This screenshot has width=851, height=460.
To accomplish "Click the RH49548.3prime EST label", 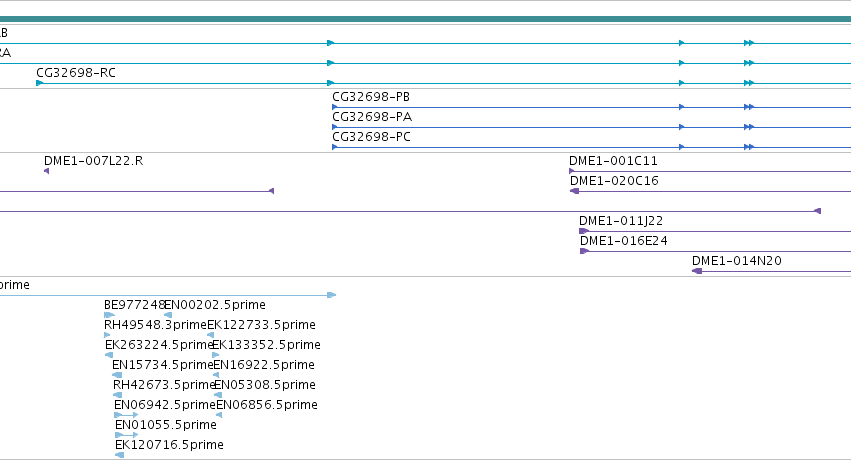I will coord(156,325).
